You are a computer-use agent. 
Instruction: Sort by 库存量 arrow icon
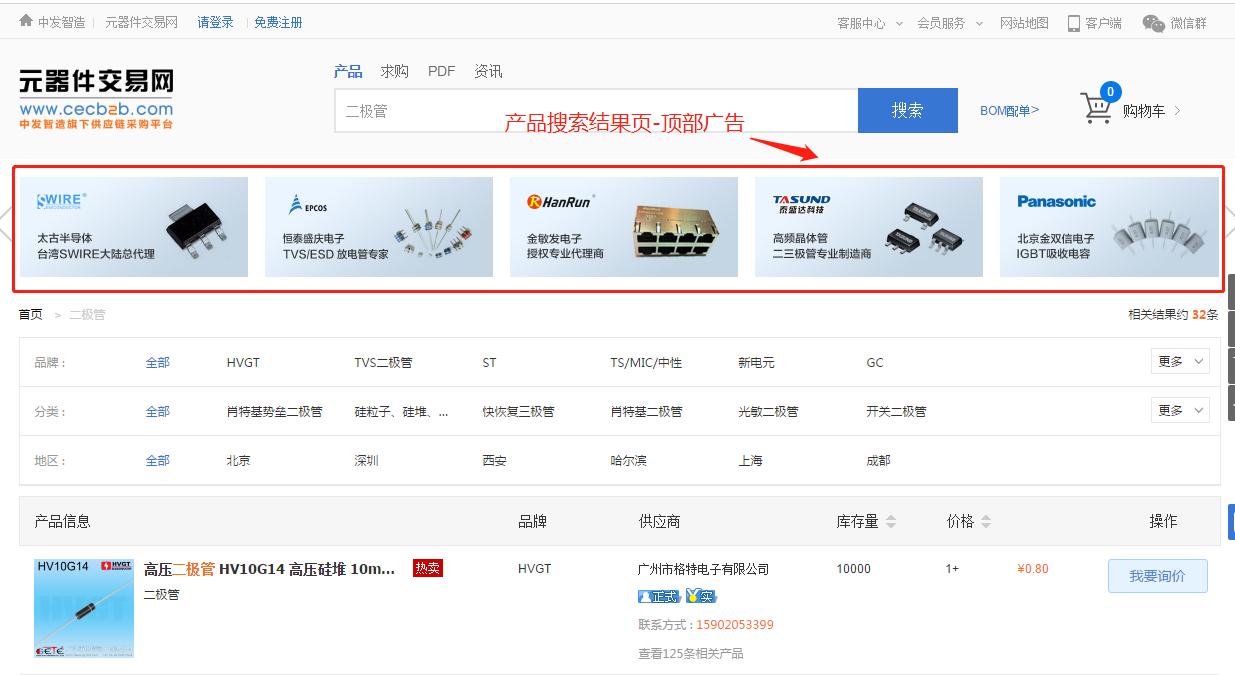[891, 521]
